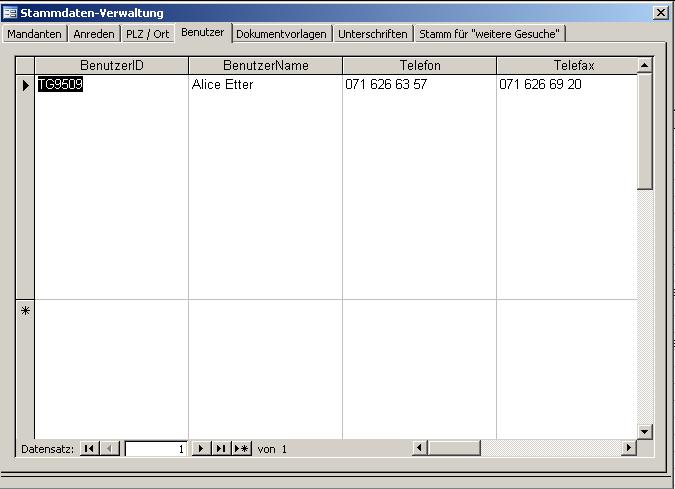Select the Telefon column header
Viewport: 675px width, 489px height.
(419, 66)
